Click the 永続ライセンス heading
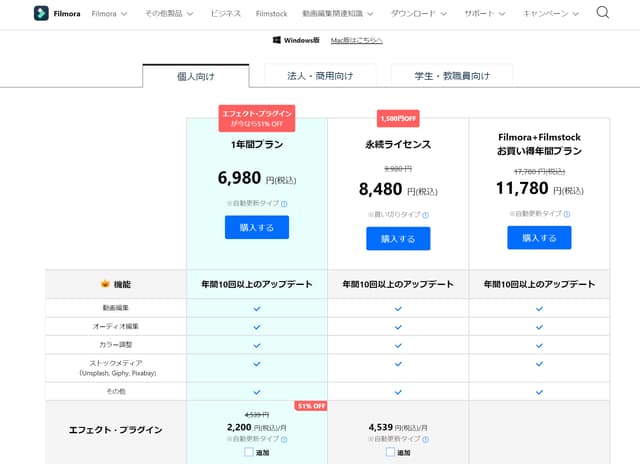The height and width of the screenshot is (464, 640). pos(398,144)
